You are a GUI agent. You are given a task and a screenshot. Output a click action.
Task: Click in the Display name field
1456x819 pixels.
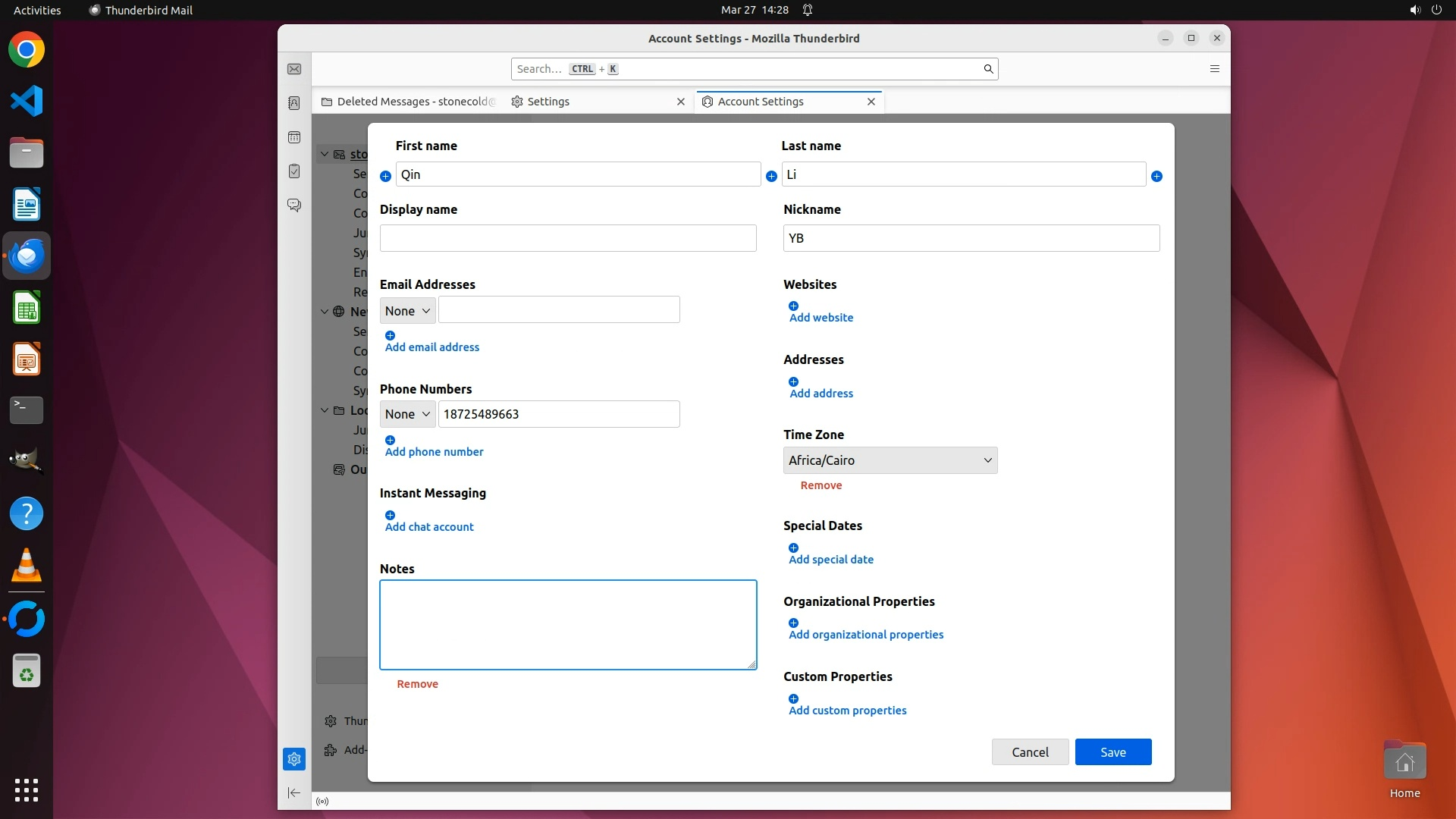click(x=567, y=238)
